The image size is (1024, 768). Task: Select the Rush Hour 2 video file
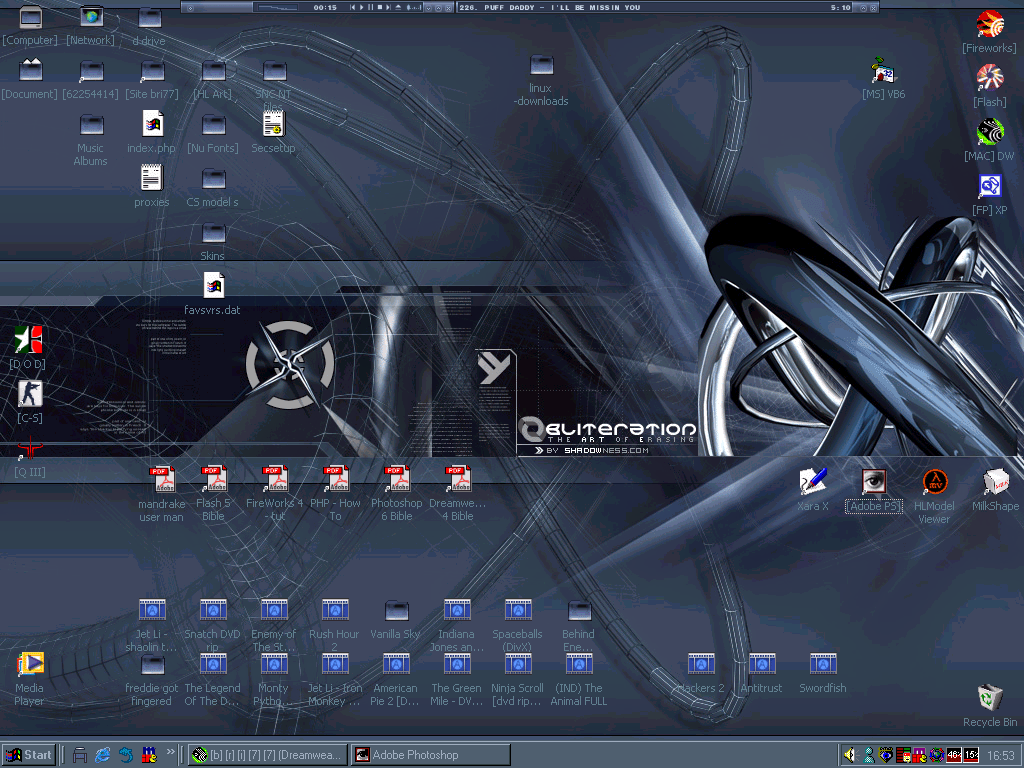click(x=335, y=626)
